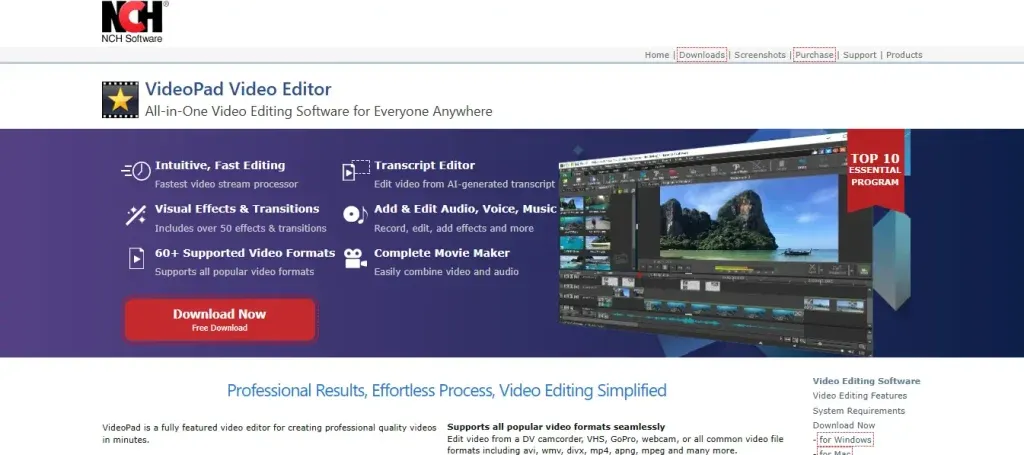Click the Complete Movie Maker heading
The height and width of the screenshot is (455, 1024).
point(441,253)
